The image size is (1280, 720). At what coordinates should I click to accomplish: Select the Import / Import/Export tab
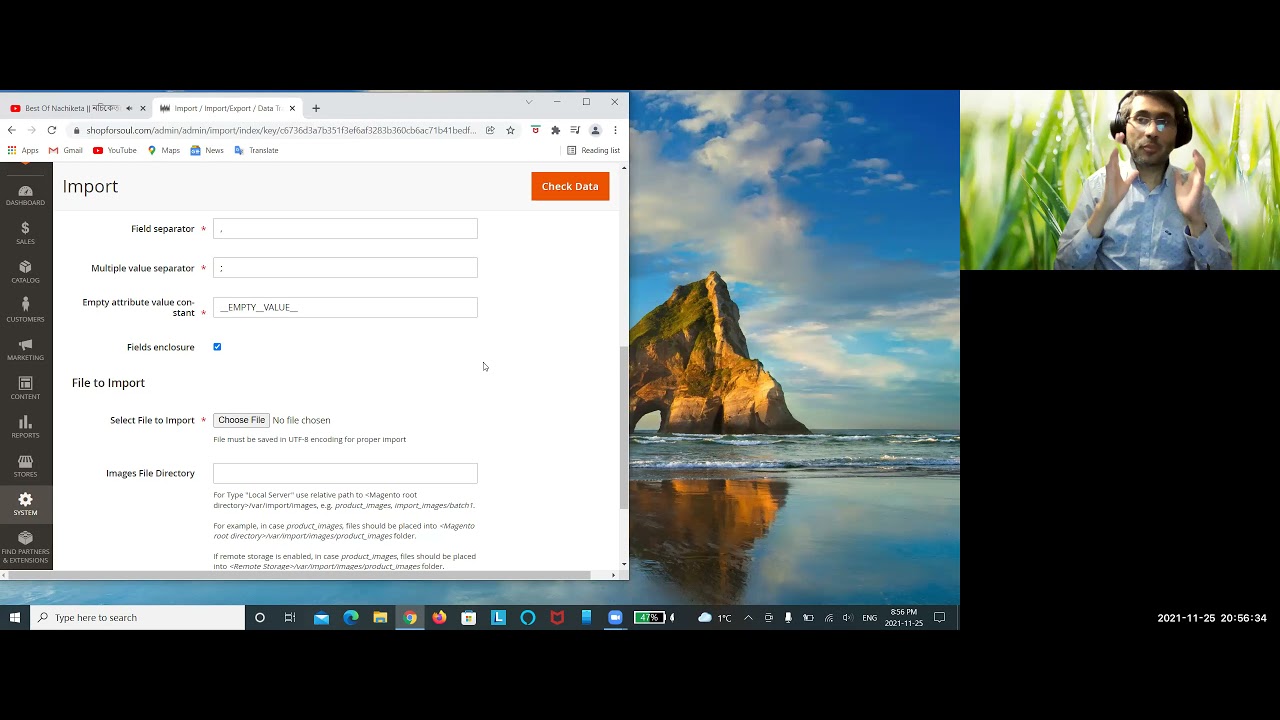point(227,108)
